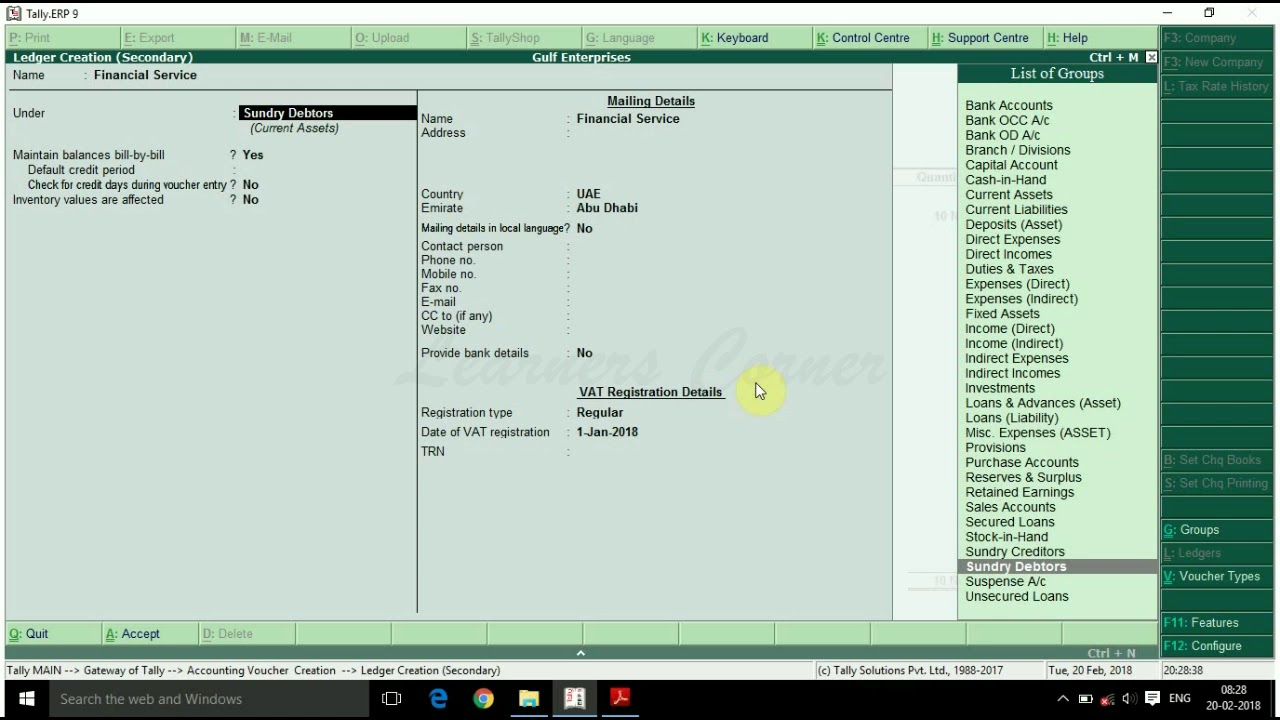Click the Tally.ERP 9 title bar icon
This screenshot has width=1280, height=720.
(x=13, y=13)
